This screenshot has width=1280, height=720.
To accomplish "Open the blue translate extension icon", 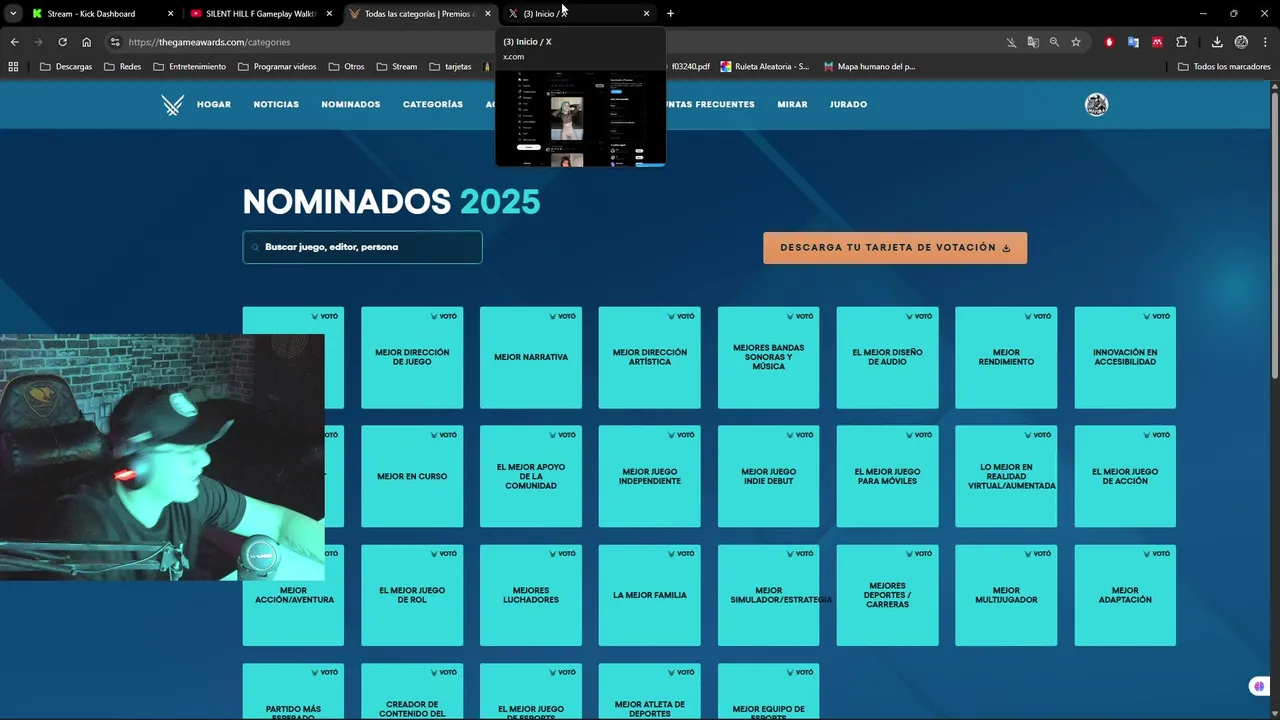I will [x=1133, y=42].
